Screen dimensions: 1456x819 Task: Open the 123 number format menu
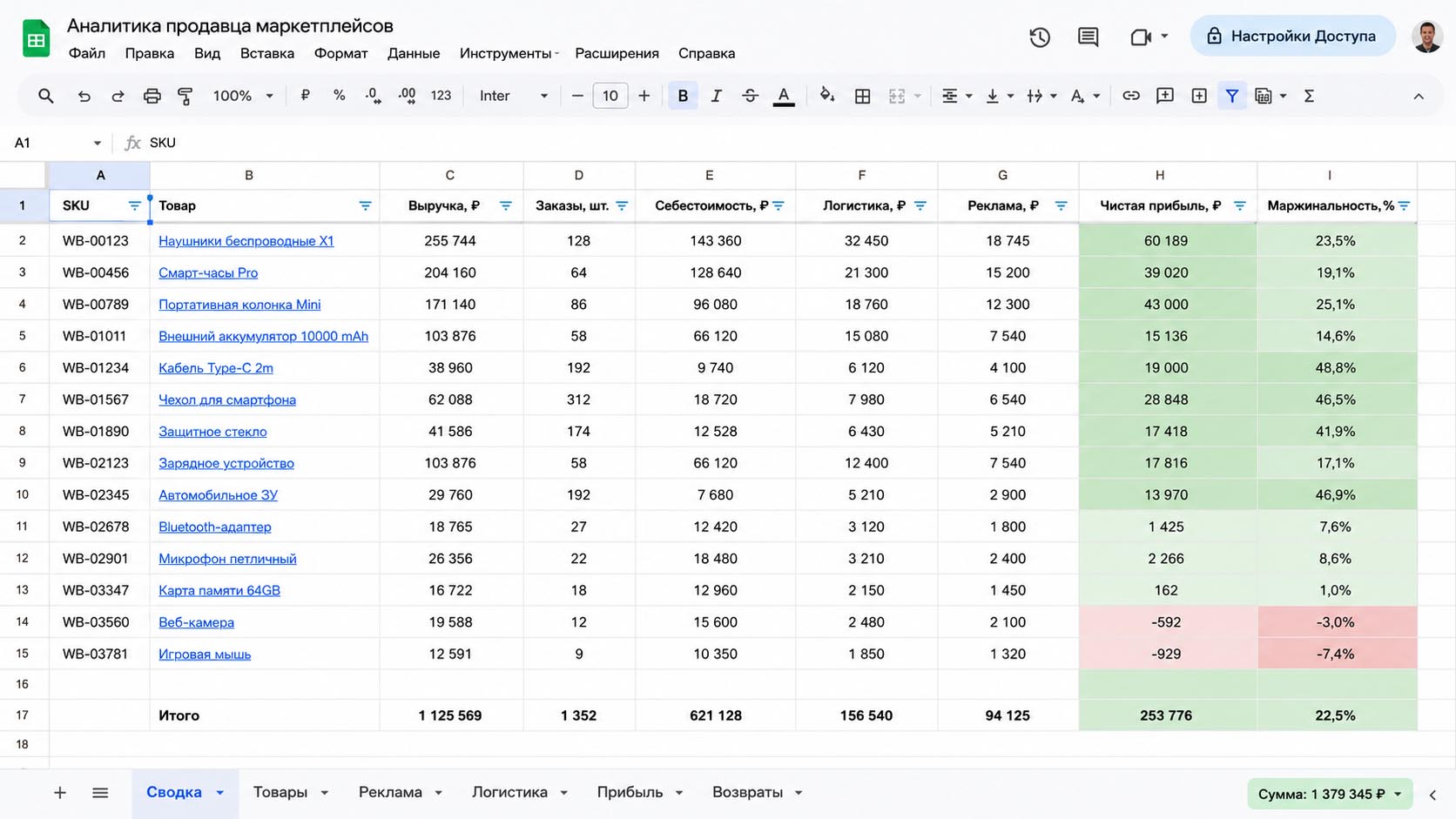(x=441, y=96)
